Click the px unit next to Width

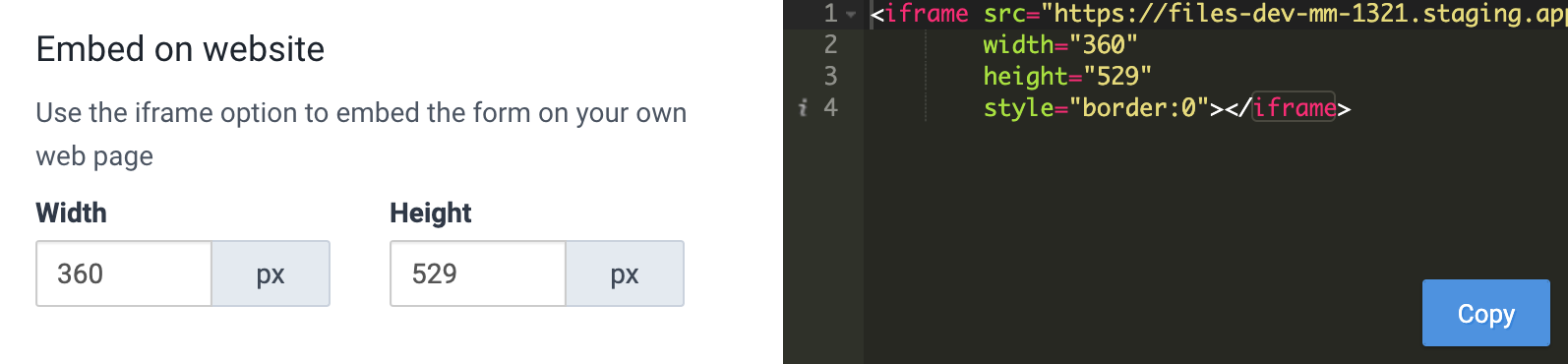coord(271,273)
